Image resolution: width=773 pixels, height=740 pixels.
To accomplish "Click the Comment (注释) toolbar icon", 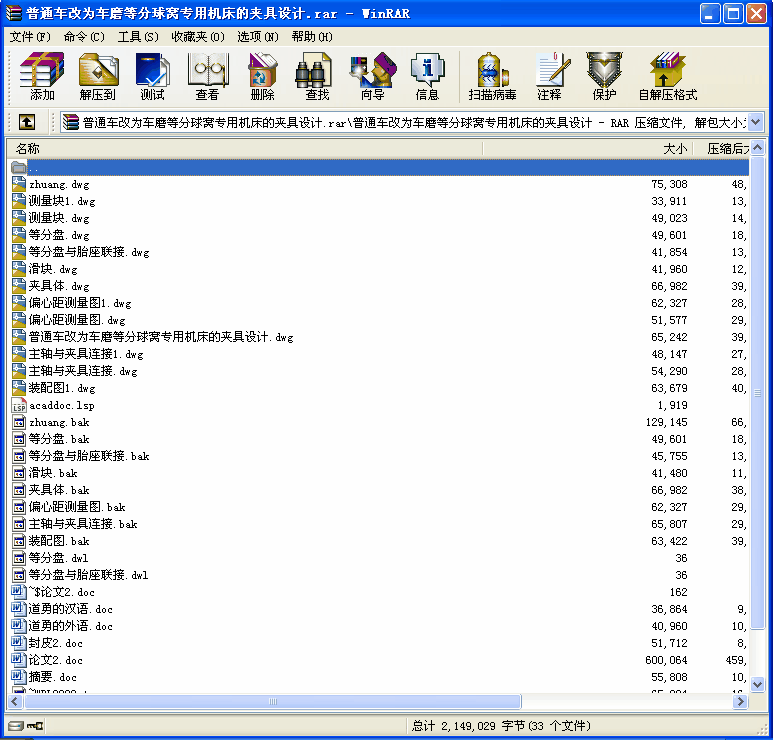I will [x=549, y=77].
